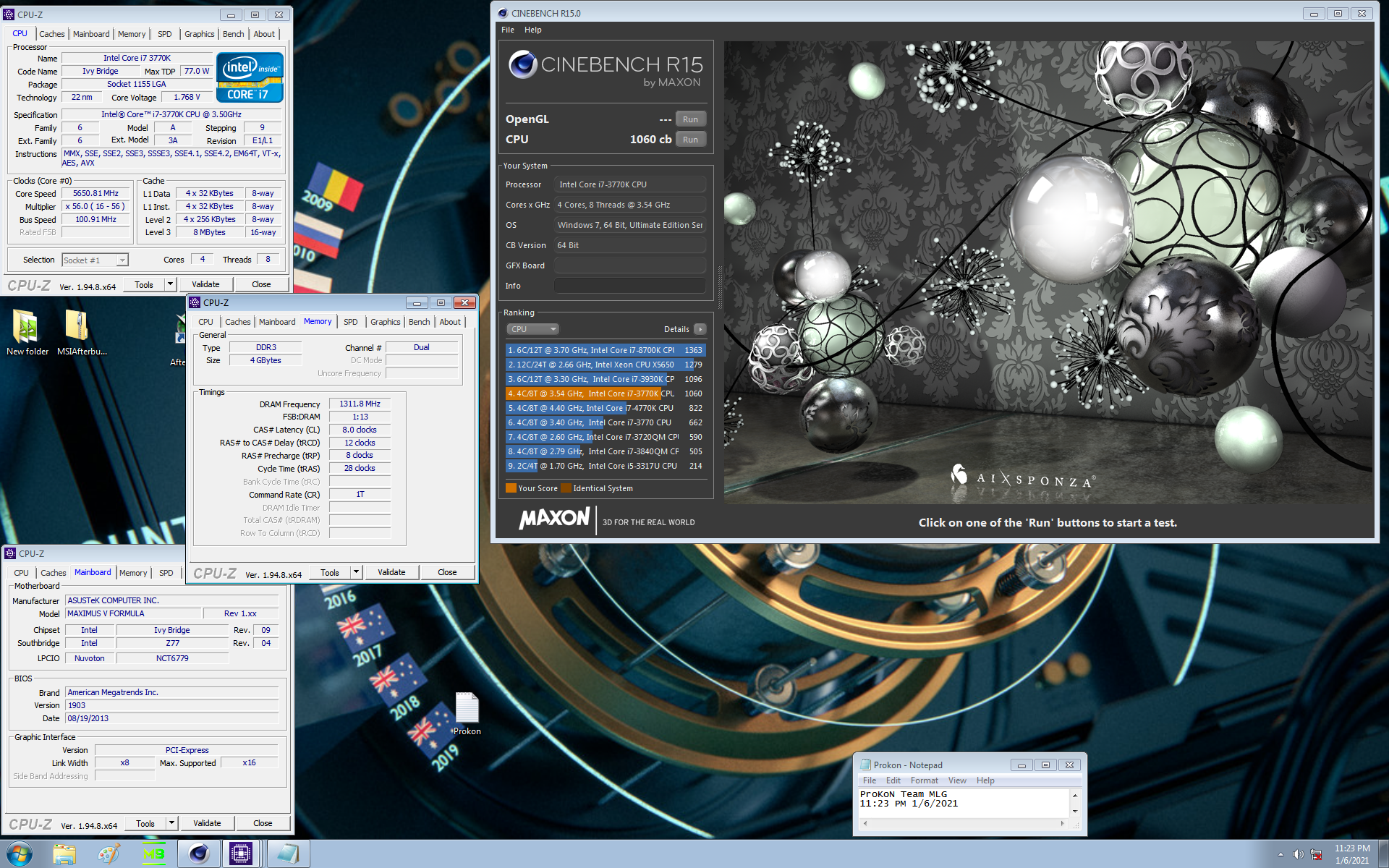The height and width of the screenshot is (868, 1389).
Task: Open the Graphics tab in the CPU-Z Memory window
Action: [x=385, y=322]
